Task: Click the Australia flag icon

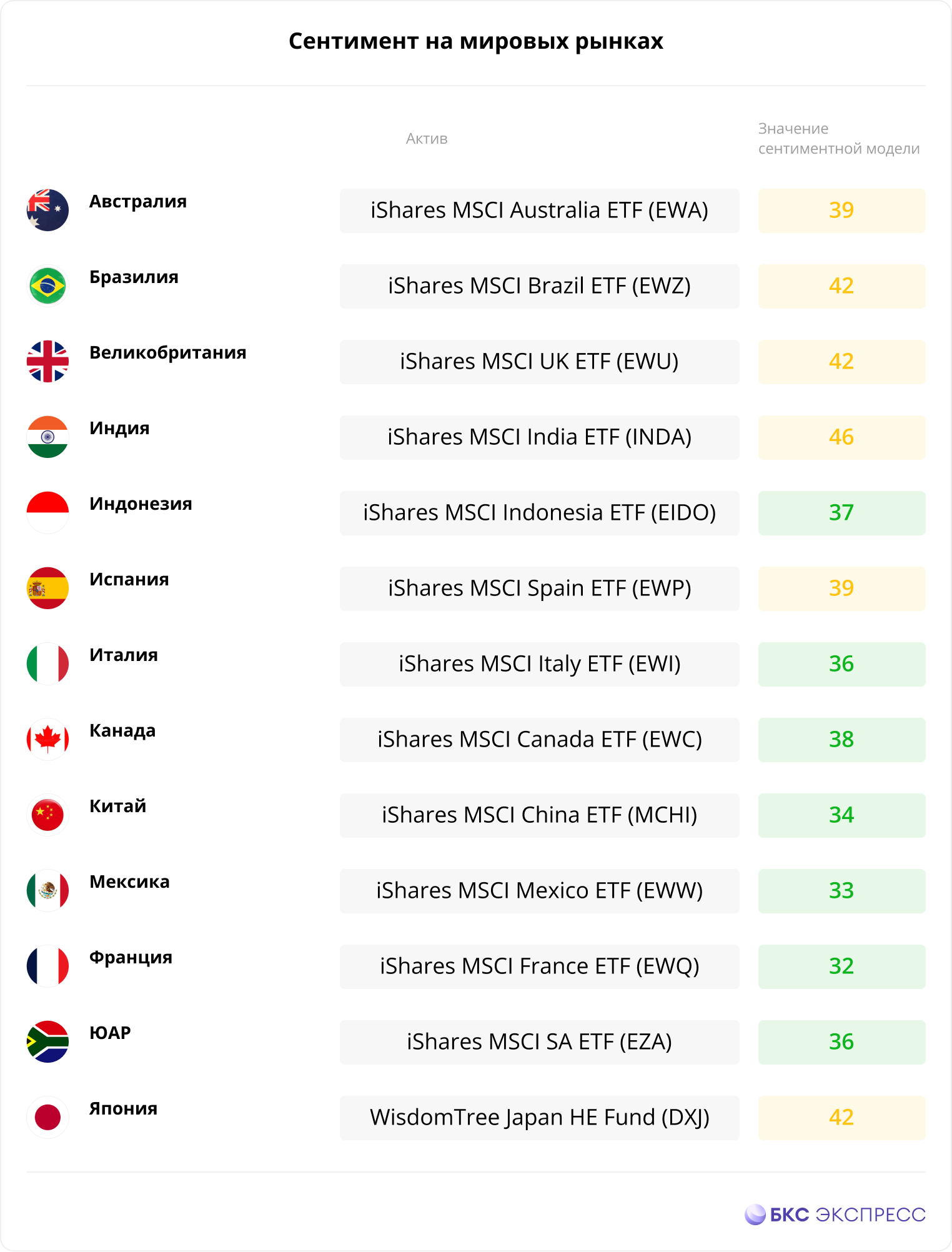Action: 47,210
